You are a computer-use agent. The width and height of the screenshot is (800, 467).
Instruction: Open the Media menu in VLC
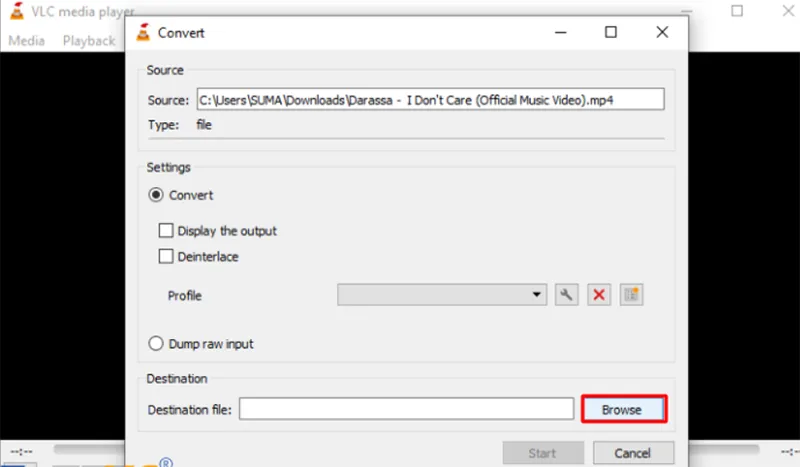click(27, 40)
